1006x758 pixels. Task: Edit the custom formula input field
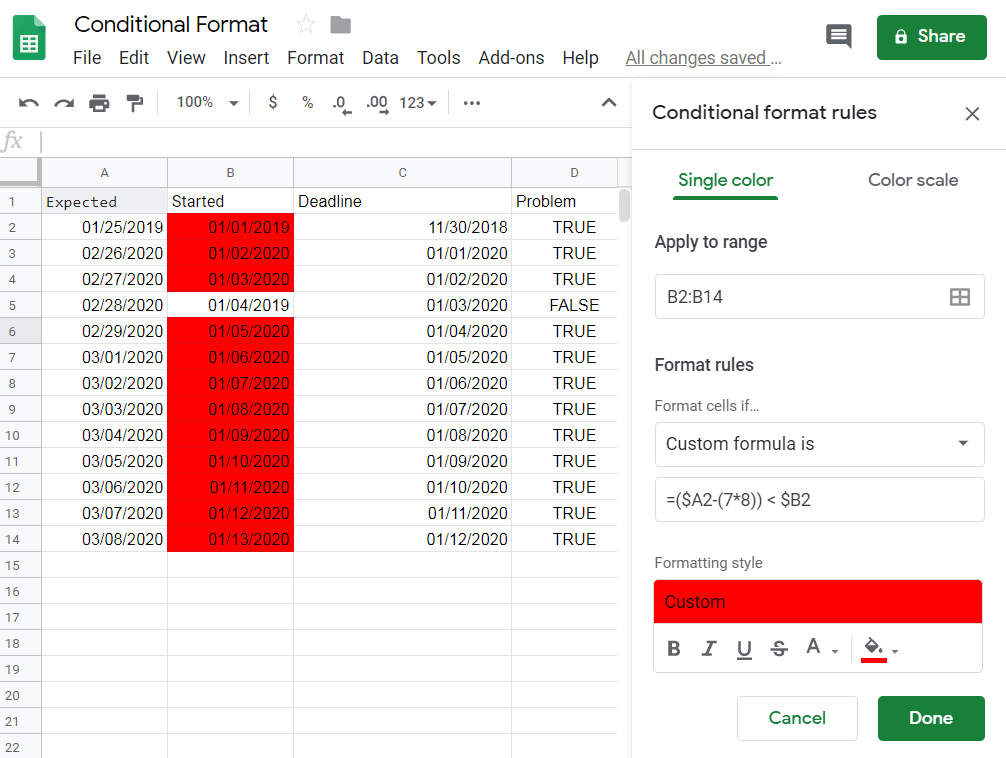(x=819, y=500)
